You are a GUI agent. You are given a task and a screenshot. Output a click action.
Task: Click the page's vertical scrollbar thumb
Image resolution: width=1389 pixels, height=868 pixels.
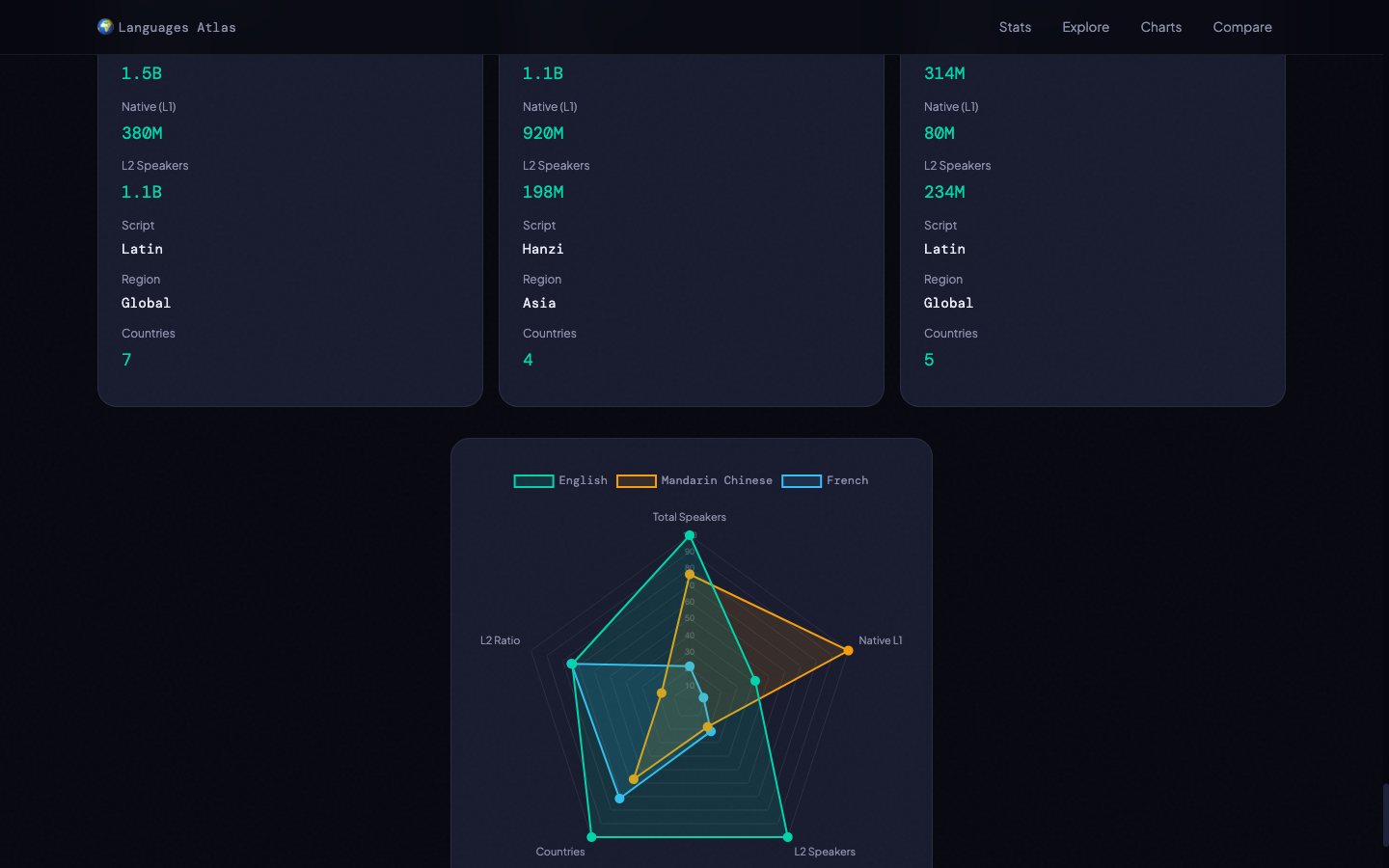coord(1385,815)
